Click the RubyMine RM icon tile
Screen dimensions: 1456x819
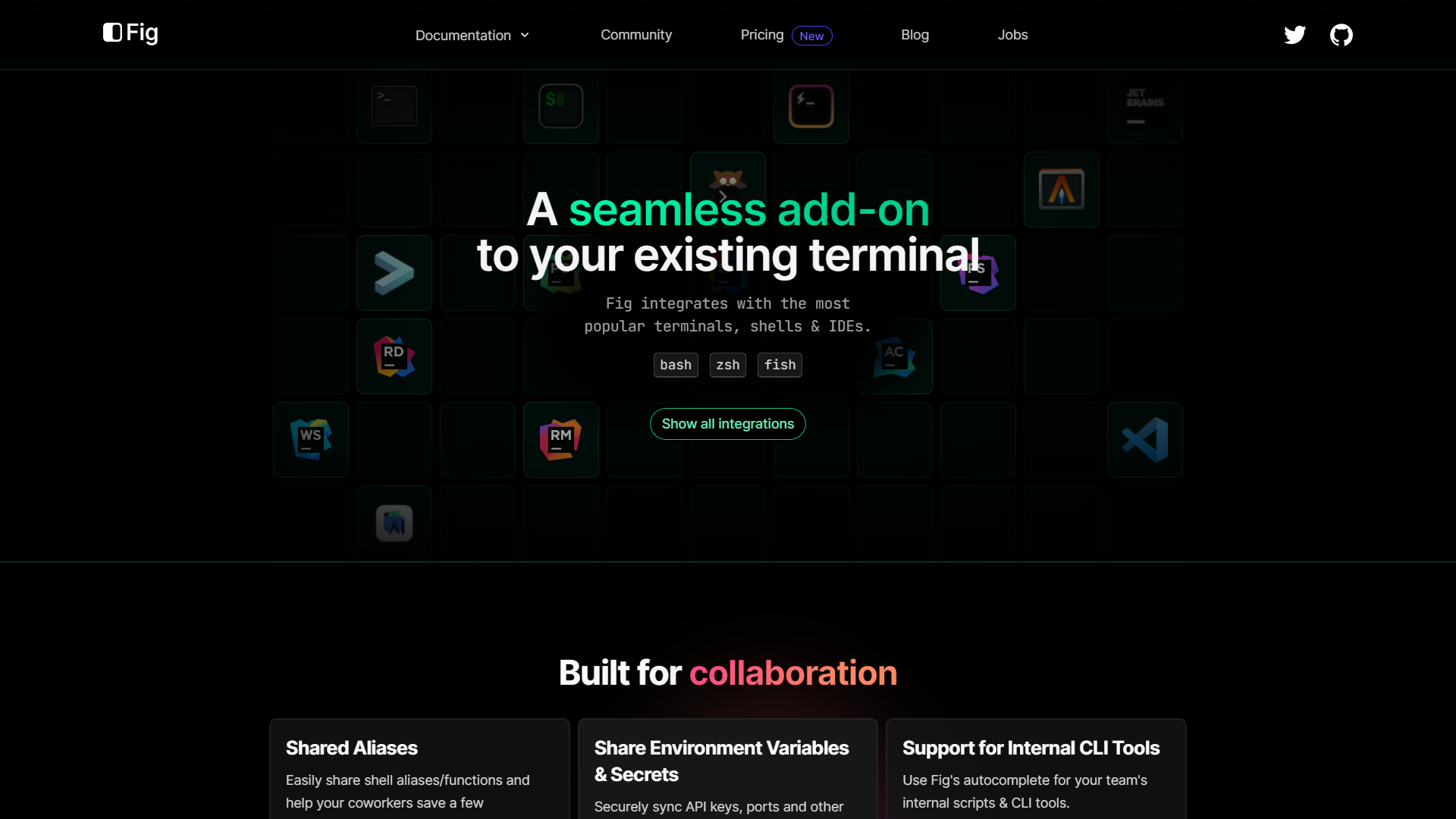click(561, 440)
